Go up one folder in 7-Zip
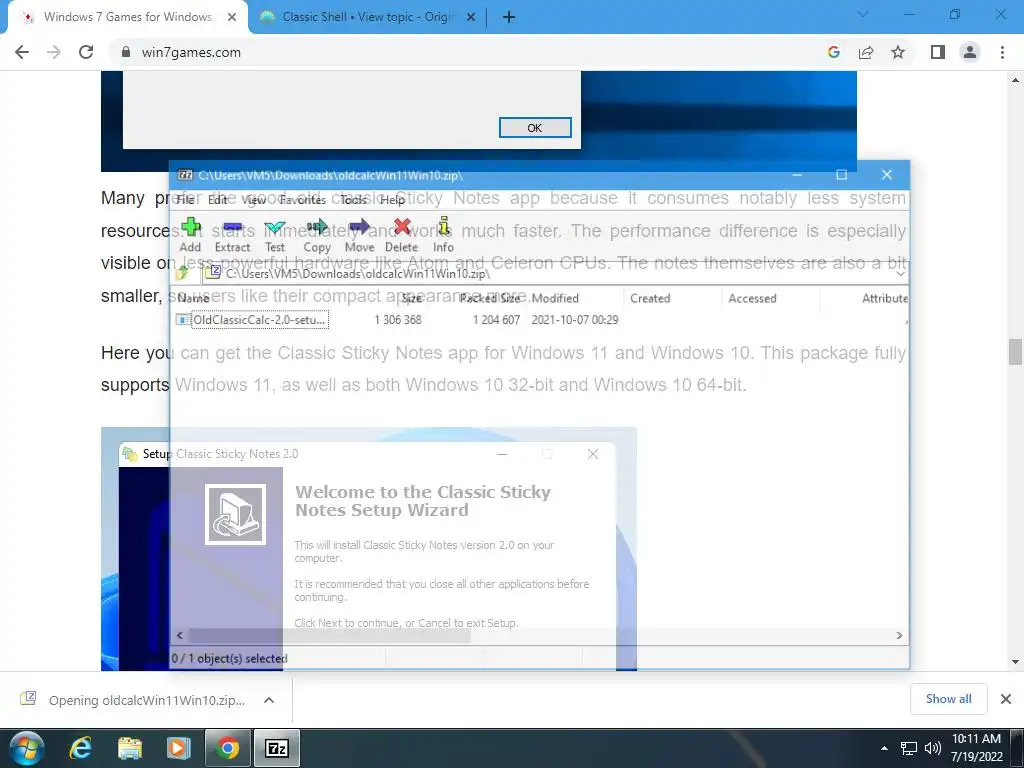Screen dimensions: 1024x768 183,273
